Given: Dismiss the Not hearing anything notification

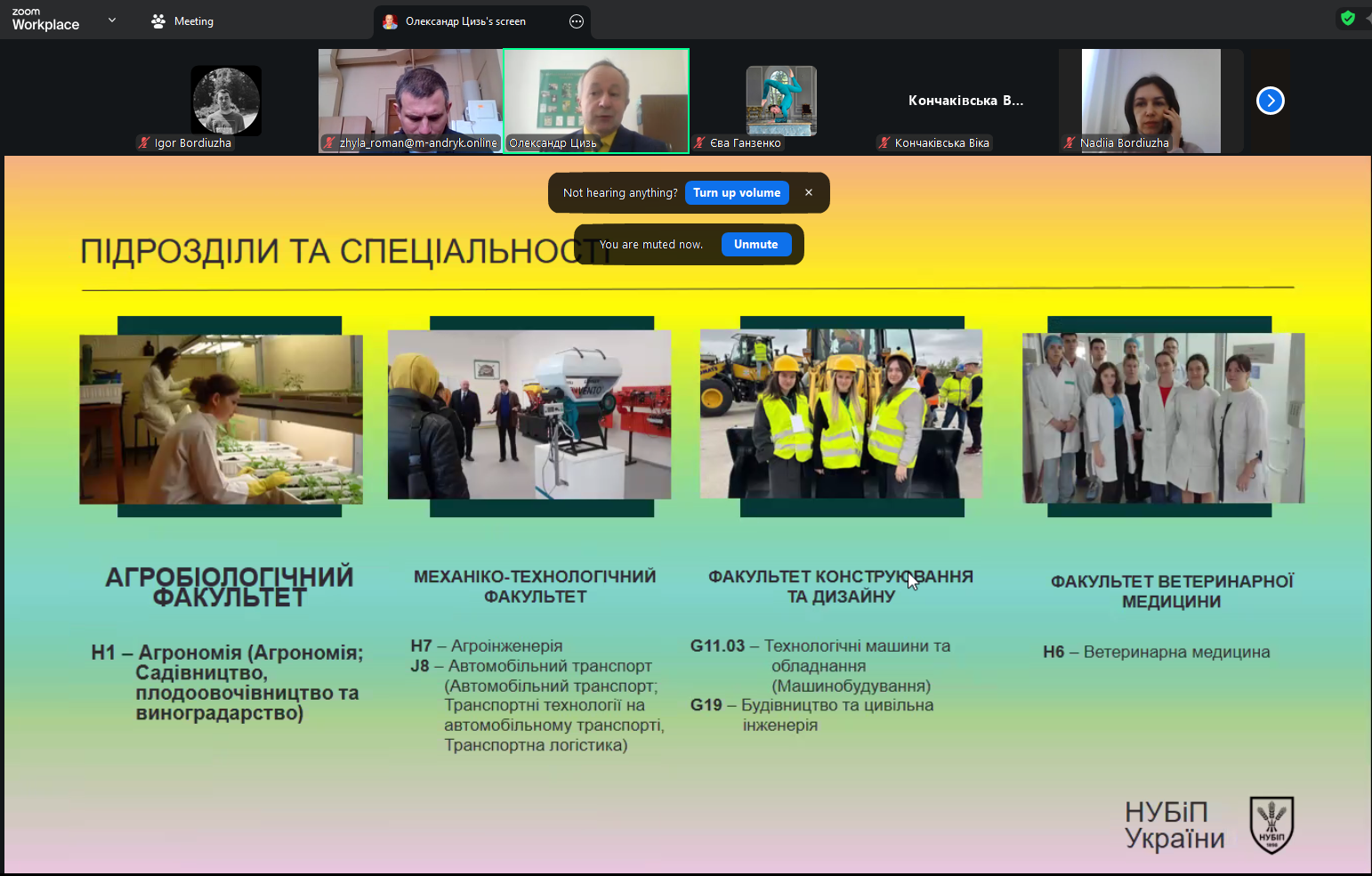Looking at the screenshot, I should 809,193.
